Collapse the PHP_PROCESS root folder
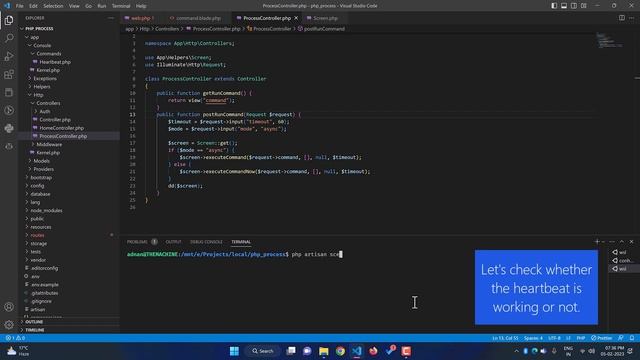640x360 pixels. [39, 29]
